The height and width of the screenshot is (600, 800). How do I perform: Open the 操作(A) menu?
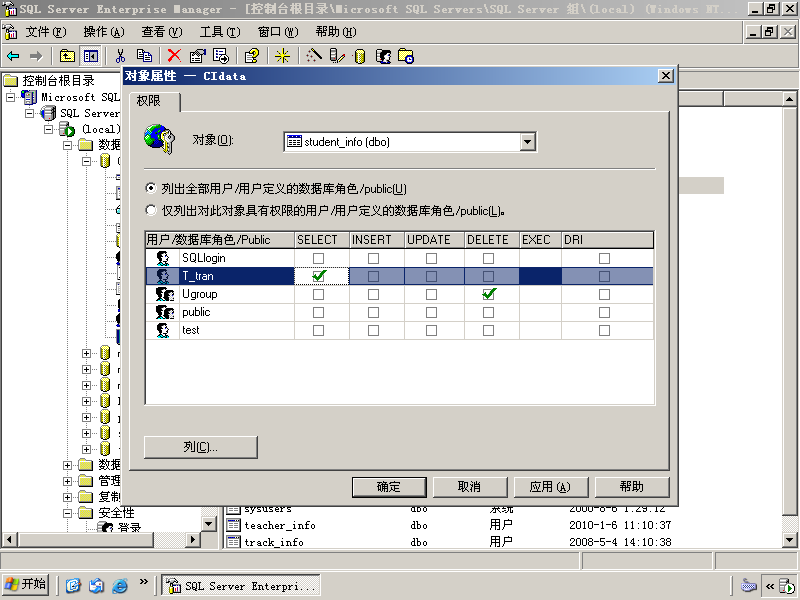tap(104, 32)
